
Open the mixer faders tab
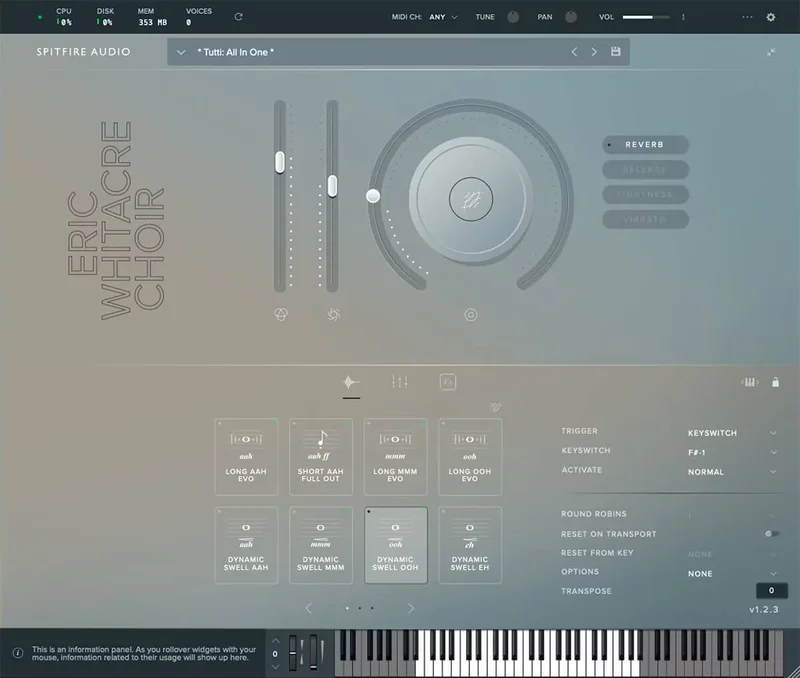click(399, 382)
